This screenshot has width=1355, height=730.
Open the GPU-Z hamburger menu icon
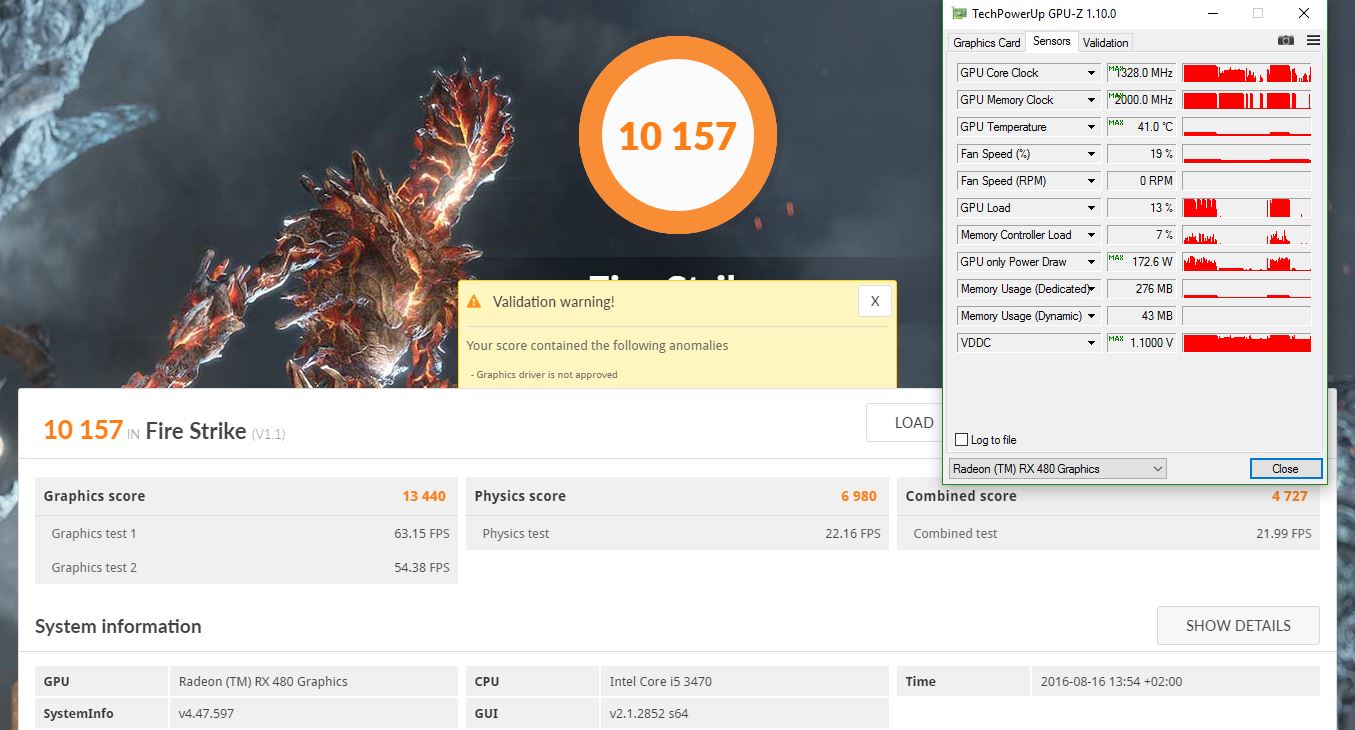[x=1313, y=41]
